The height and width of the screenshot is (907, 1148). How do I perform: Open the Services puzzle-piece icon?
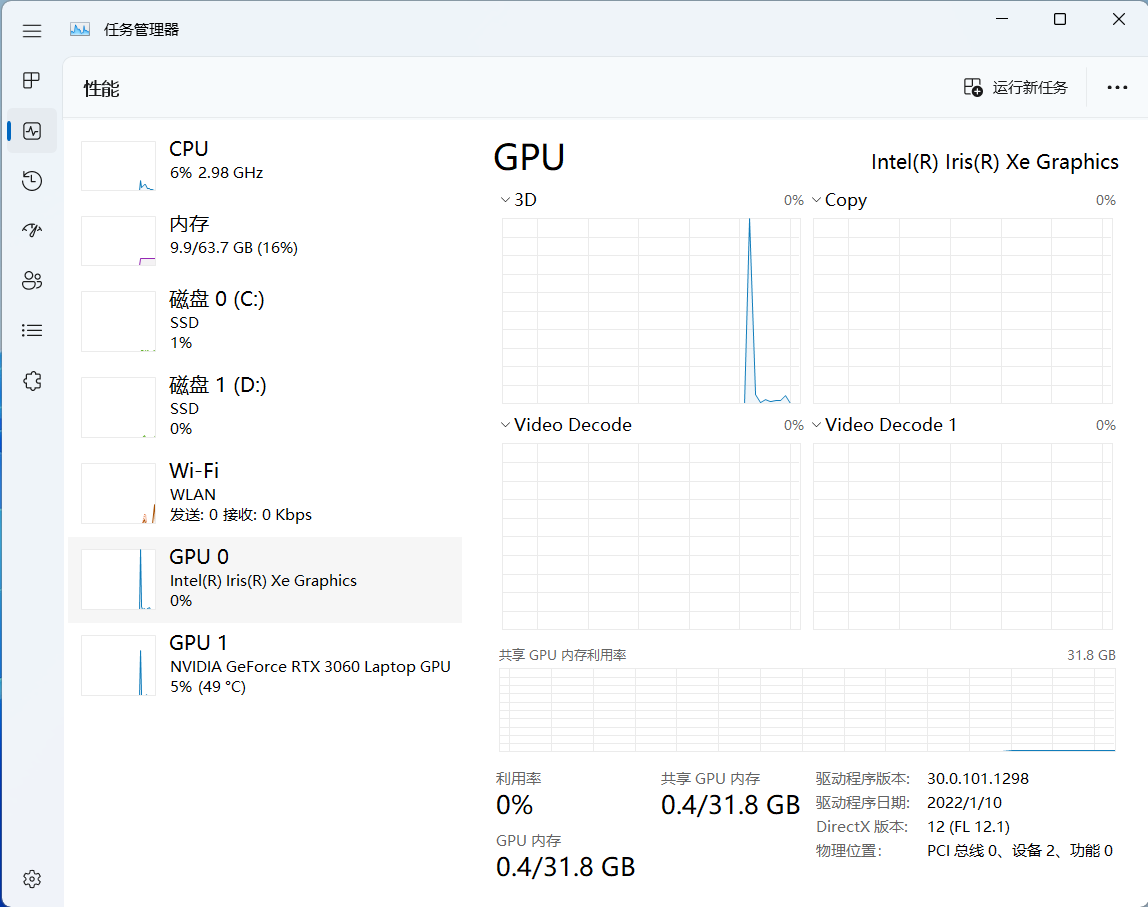click(x=32, y=381)
